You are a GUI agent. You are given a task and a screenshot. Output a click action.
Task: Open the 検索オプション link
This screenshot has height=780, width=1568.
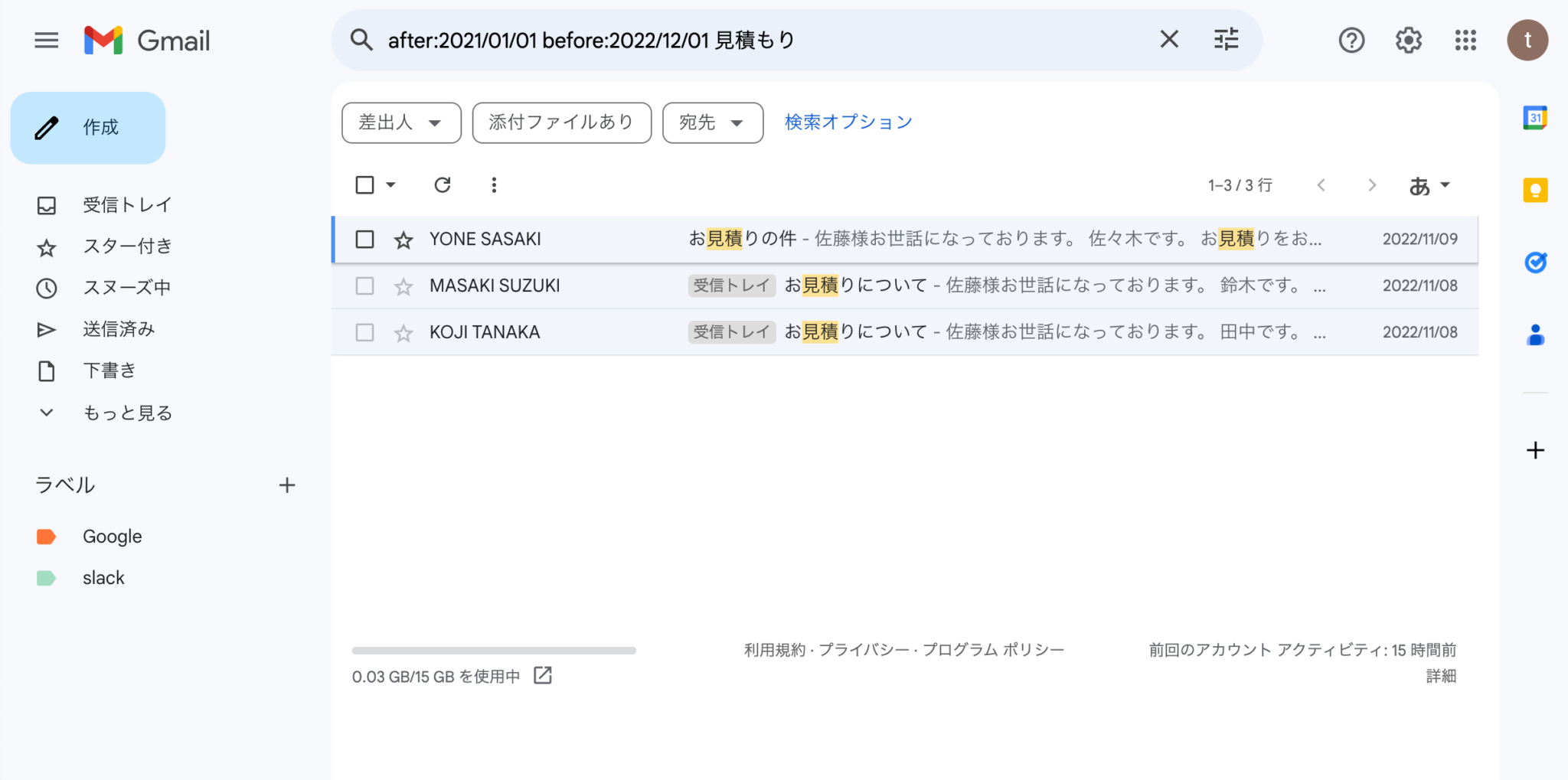[x=847, y=121]
